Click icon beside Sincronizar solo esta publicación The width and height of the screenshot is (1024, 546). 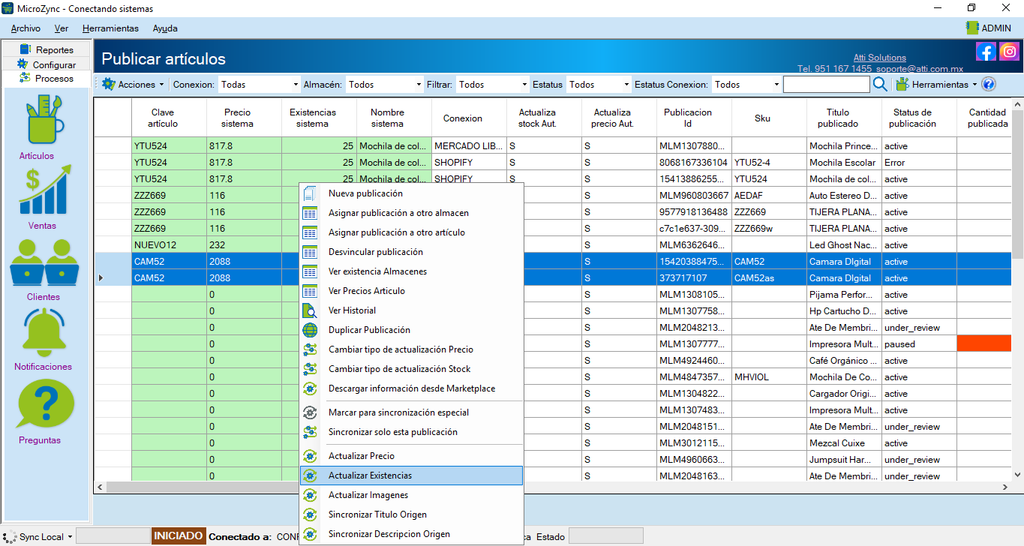310,432
